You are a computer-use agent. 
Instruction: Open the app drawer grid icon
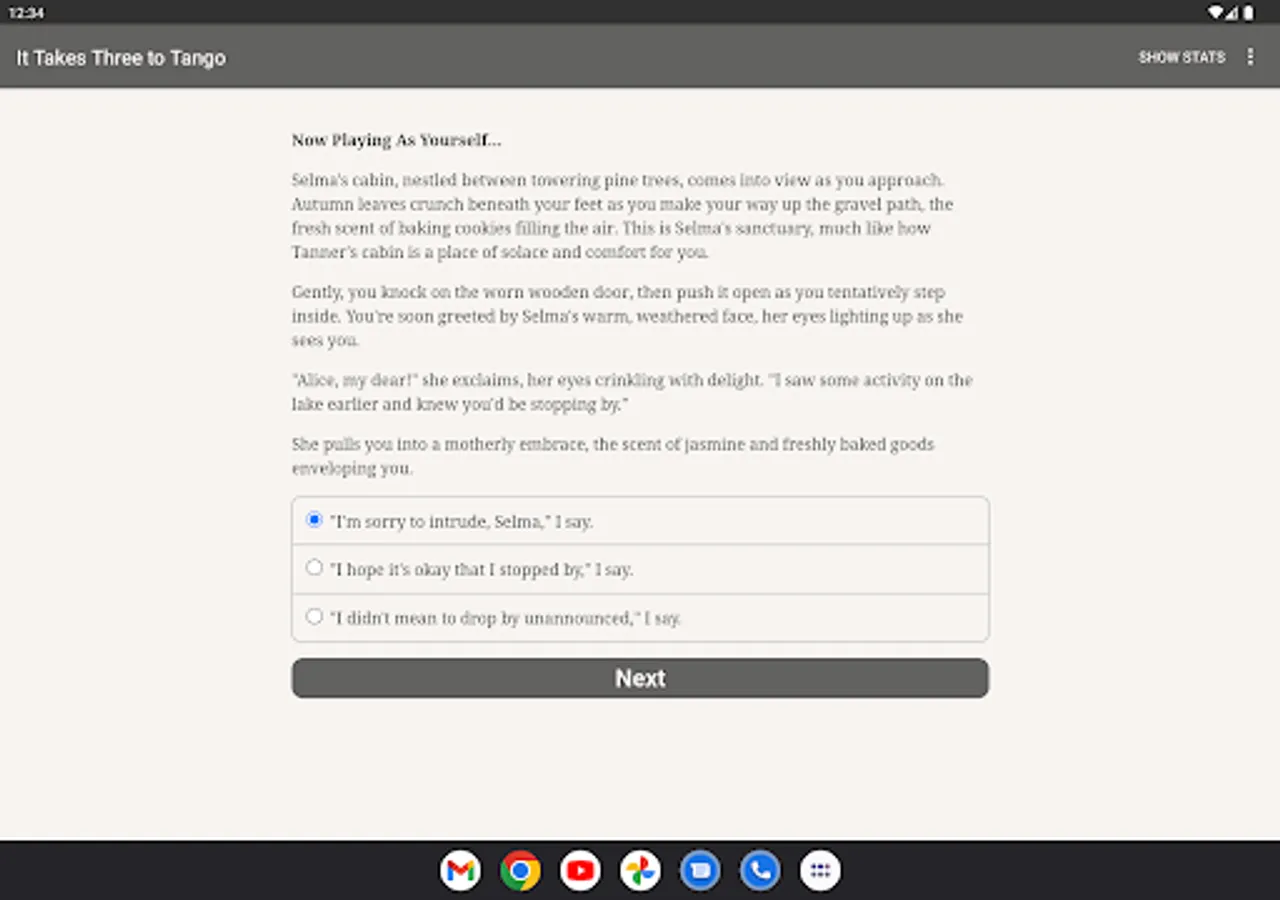819,870
